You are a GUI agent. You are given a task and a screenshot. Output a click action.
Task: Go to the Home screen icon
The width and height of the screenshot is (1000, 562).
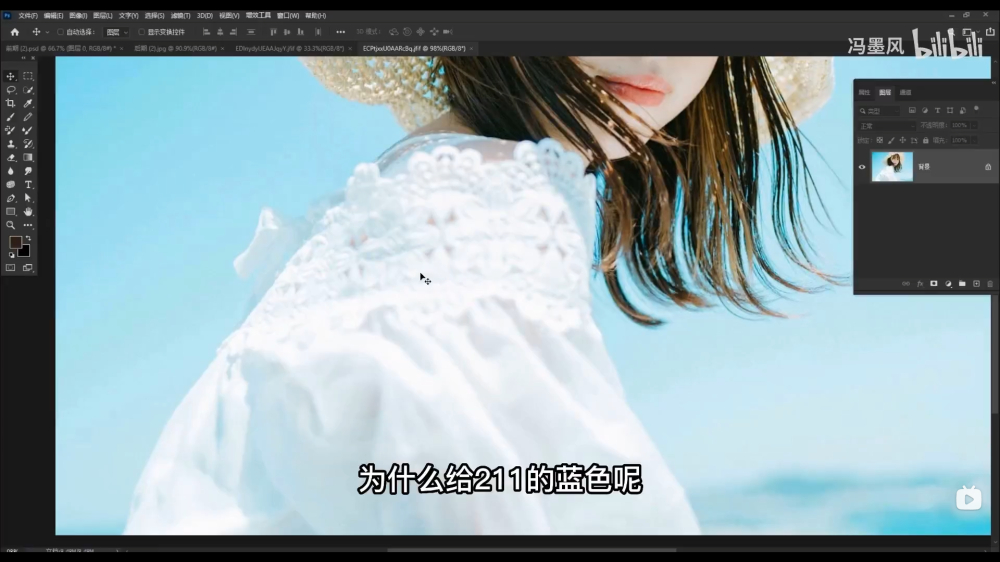[x=15, y=32]
